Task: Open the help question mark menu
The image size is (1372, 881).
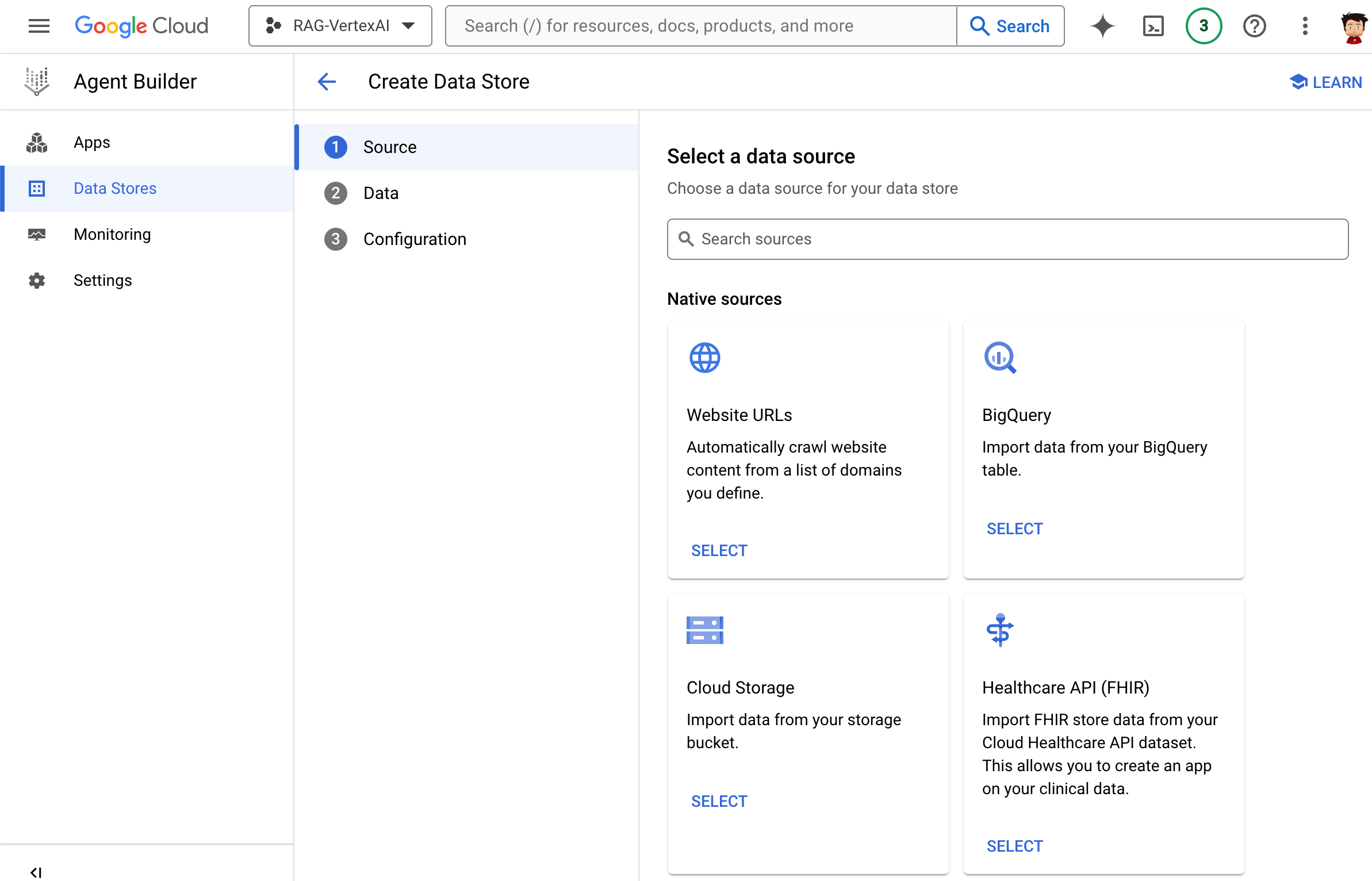Action: 1254,26
